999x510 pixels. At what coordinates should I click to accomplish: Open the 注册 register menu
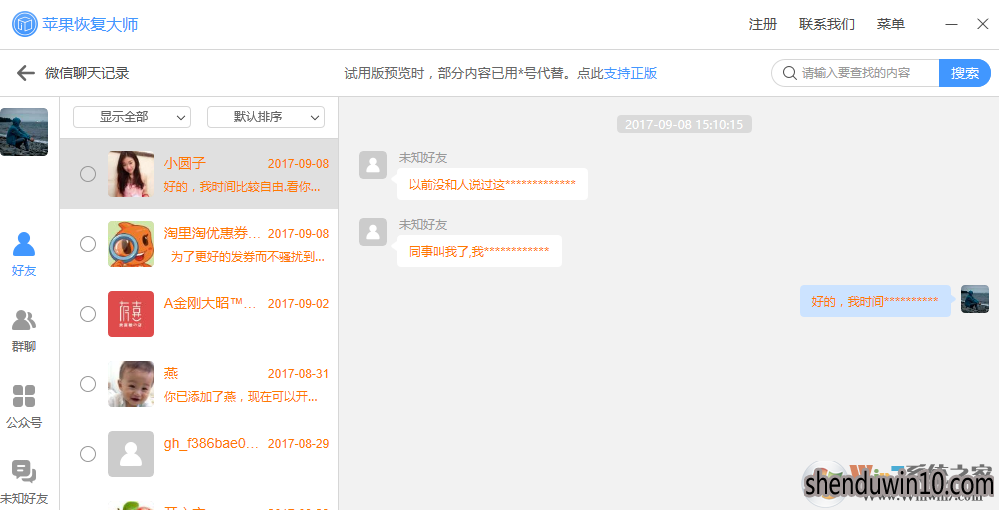763,24
